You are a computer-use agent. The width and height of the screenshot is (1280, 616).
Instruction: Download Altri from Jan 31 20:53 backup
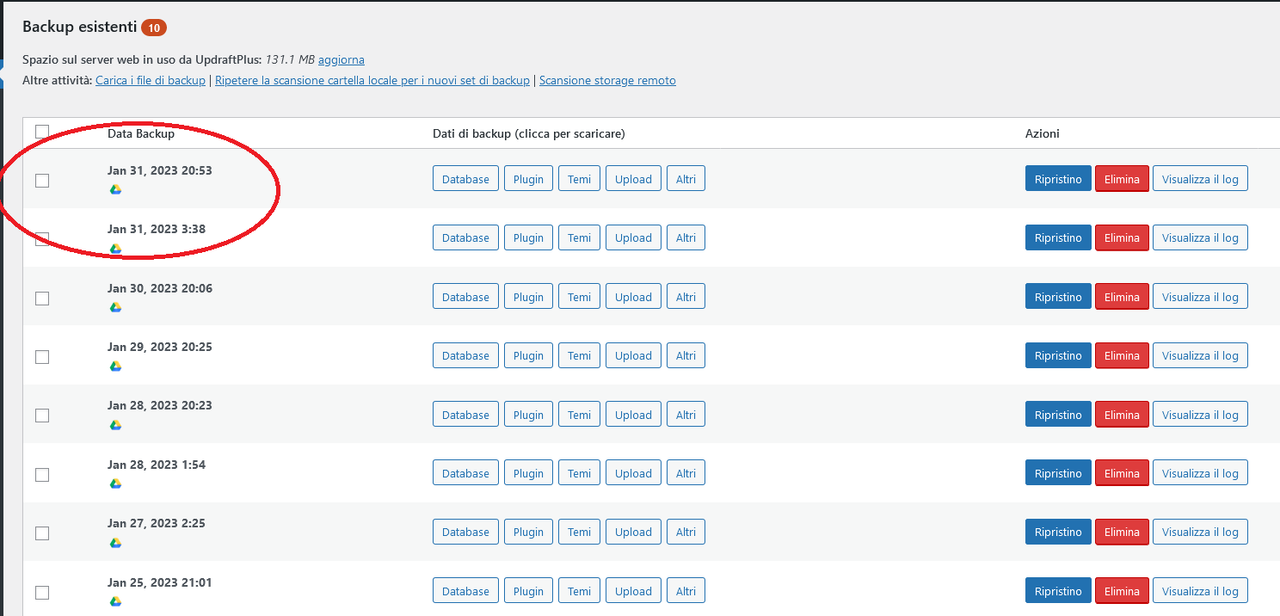686,179
